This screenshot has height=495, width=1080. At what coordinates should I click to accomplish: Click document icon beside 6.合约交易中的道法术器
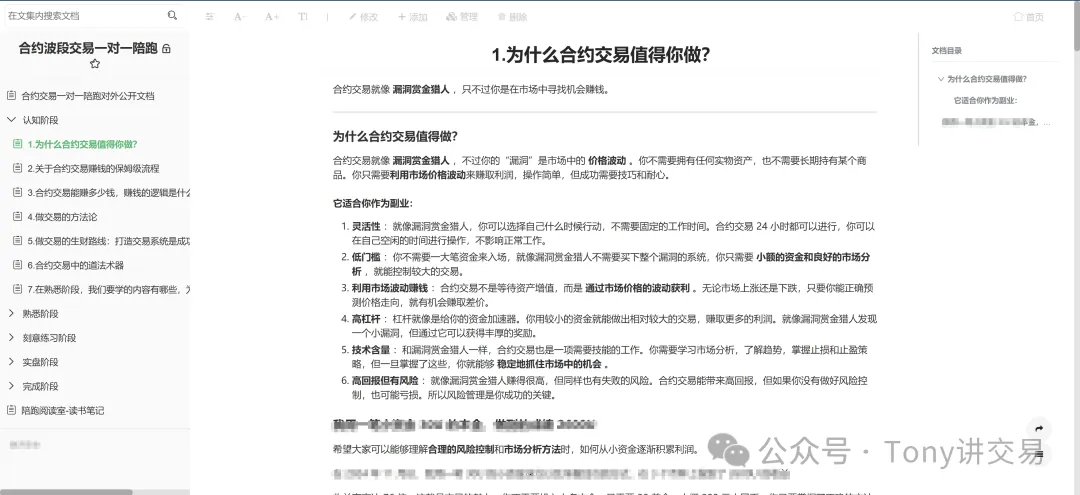coord(18,264)
